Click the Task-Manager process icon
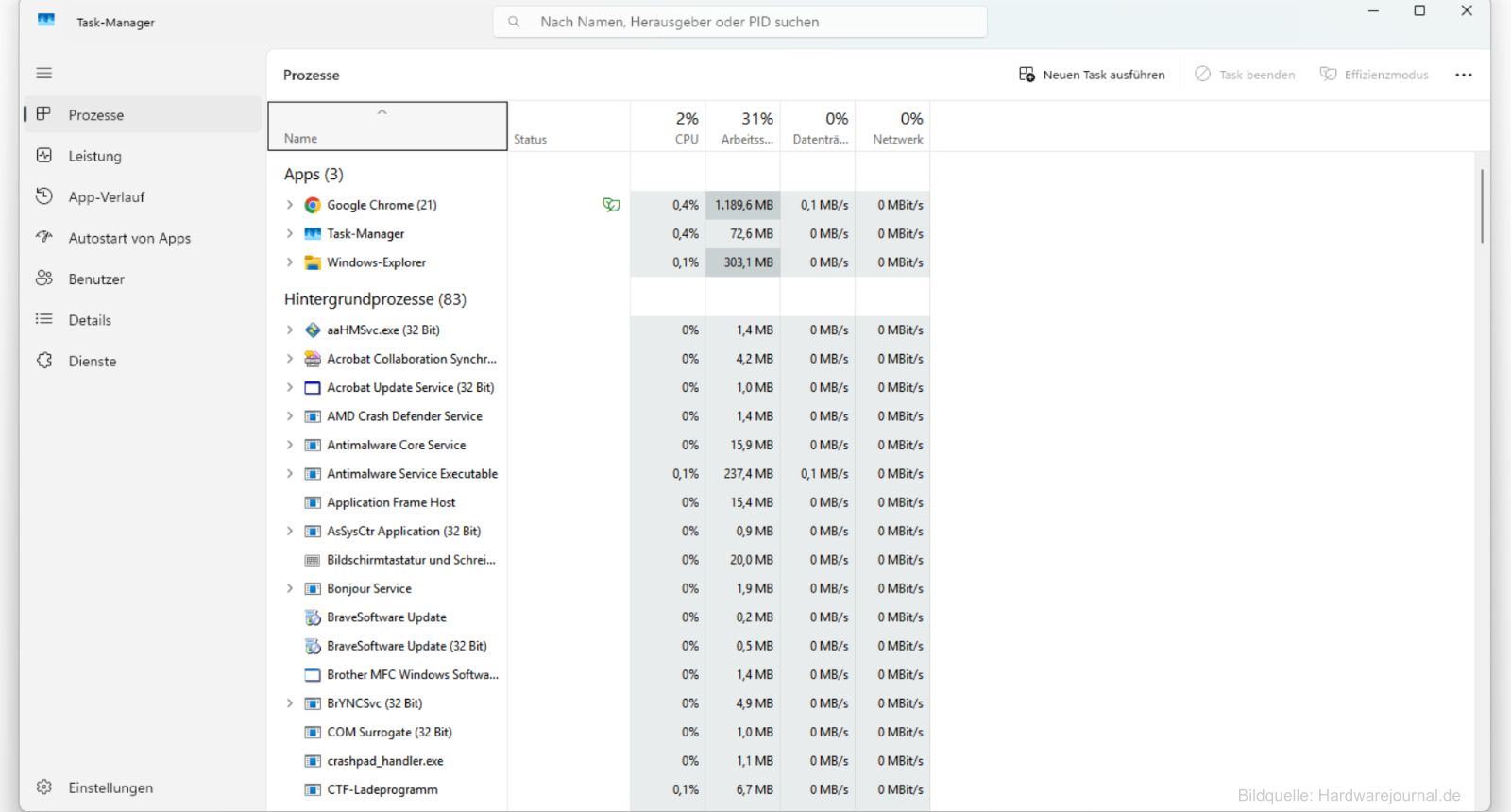Image resolution: width=1511 pixels, height=812 pixels. click(x=313, y=233)
